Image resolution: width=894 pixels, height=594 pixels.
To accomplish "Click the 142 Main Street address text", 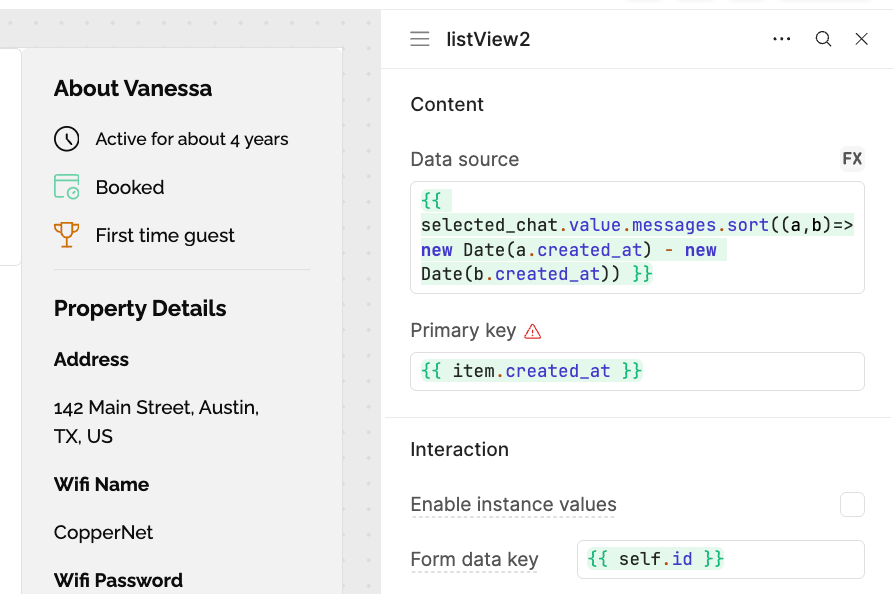I will 156,422.
